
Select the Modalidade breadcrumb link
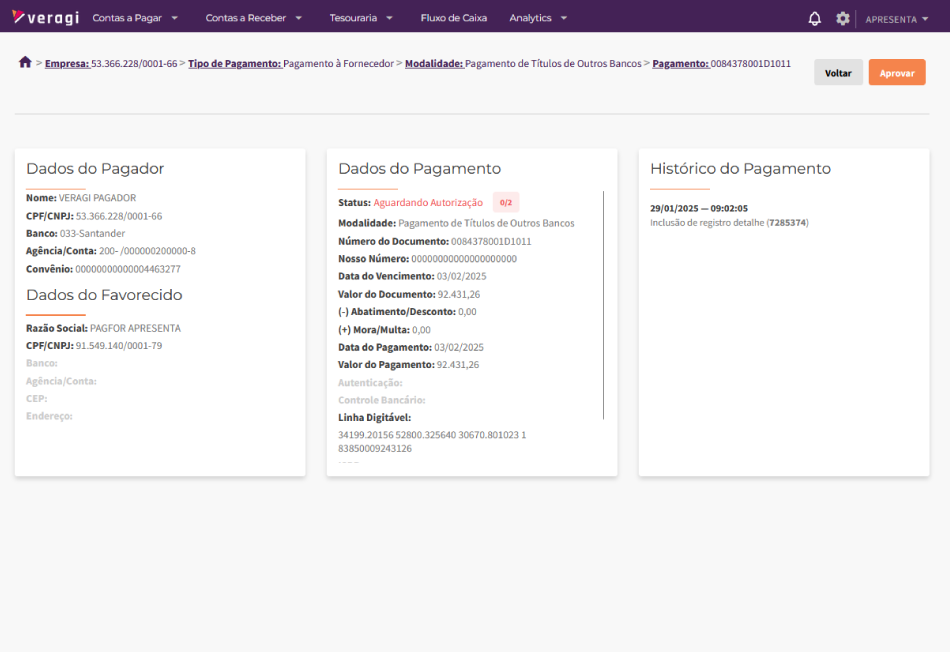click(x=434, y=64)
